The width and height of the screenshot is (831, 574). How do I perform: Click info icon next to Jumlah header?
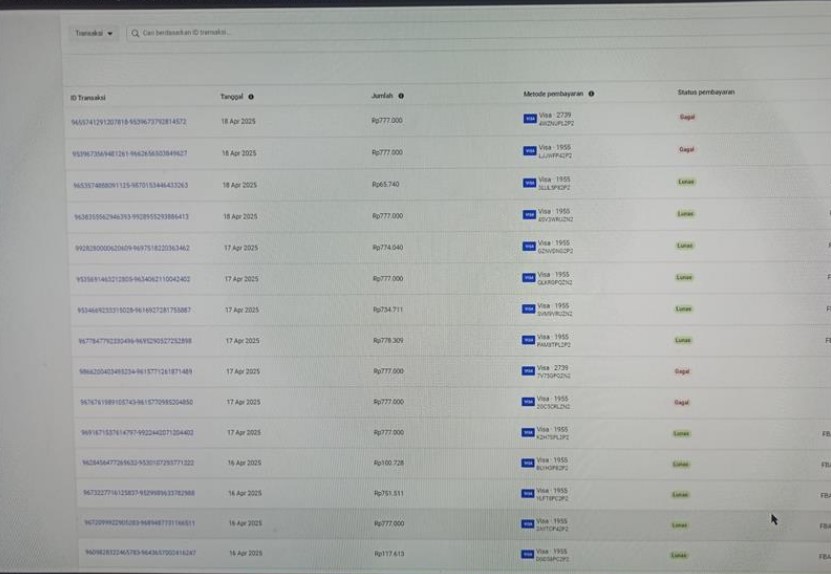401,96
